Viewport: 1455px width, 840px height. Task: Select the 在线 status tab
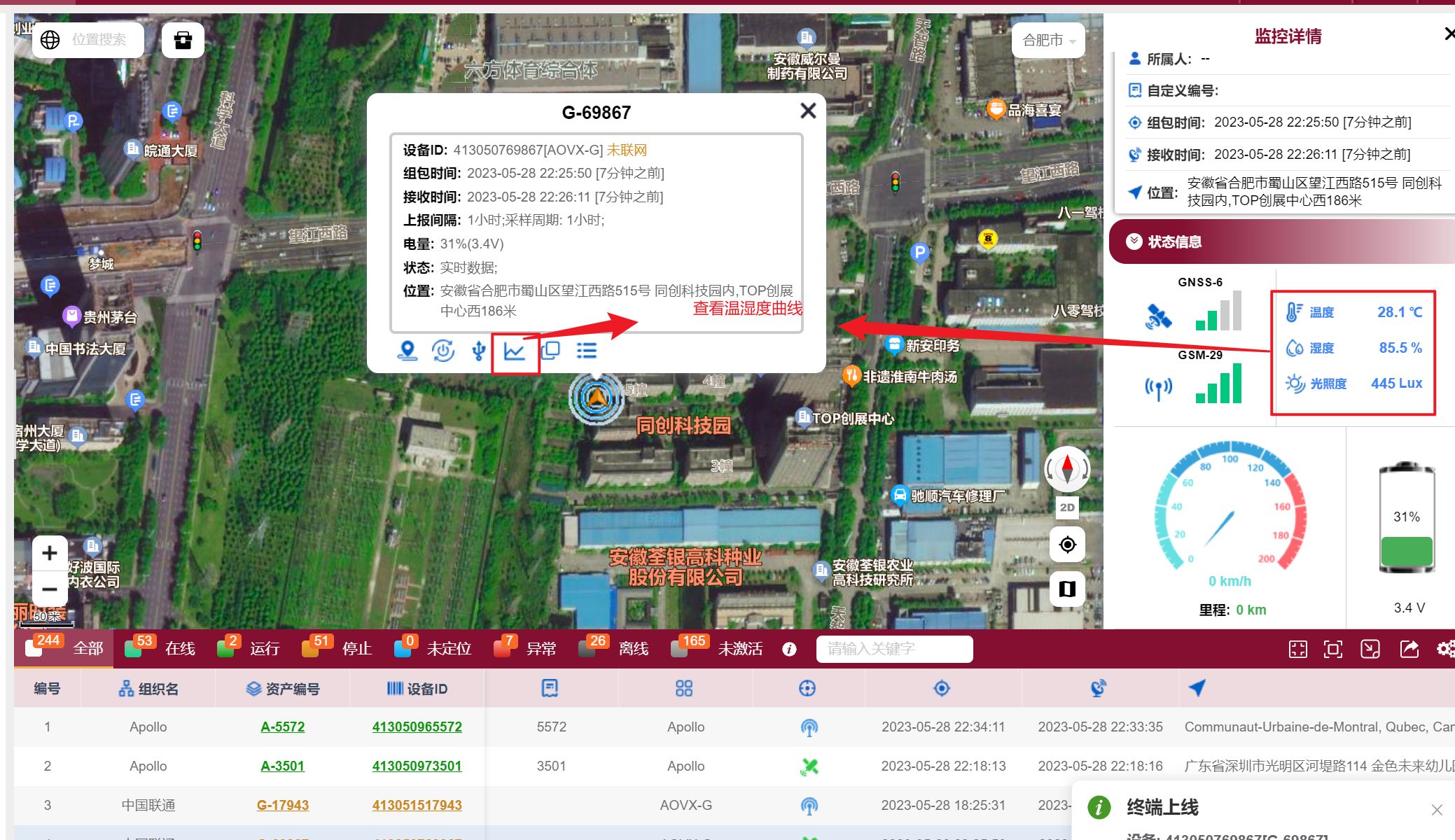180,649
